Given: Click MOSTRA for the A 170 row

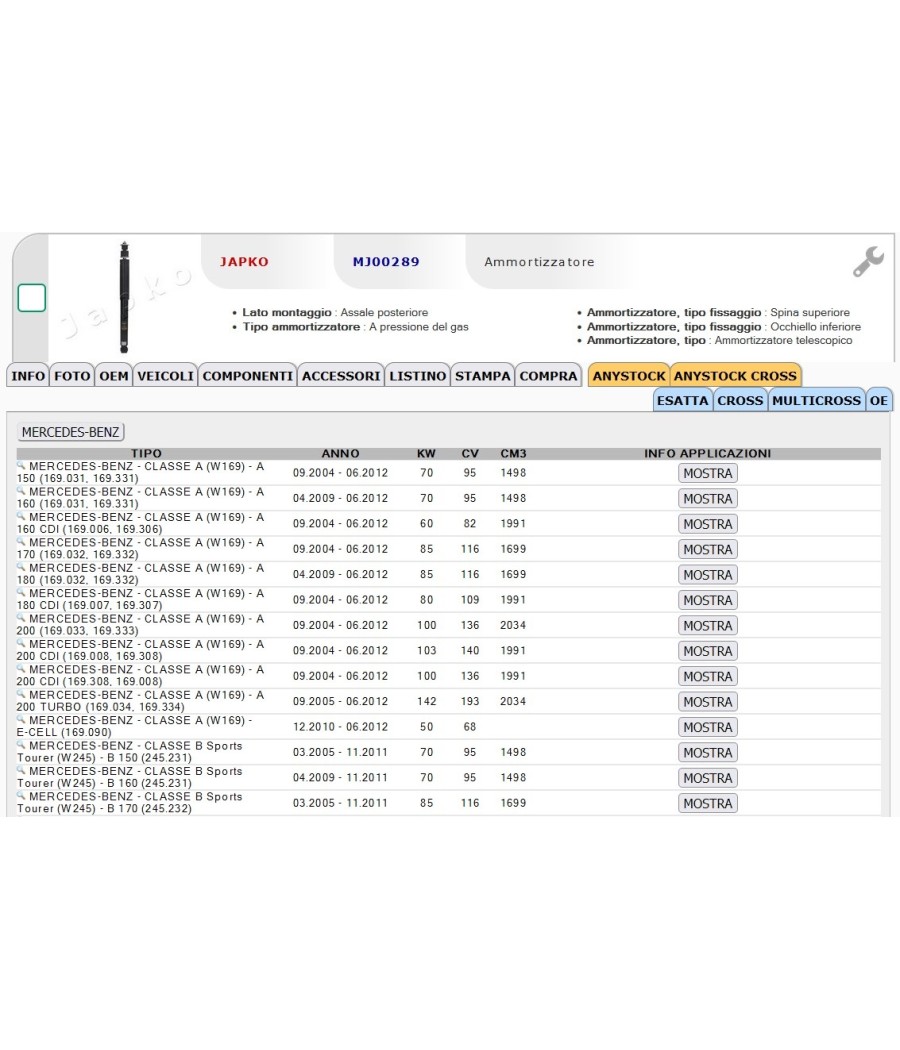Looking at the screenshot, I should 708,550.
